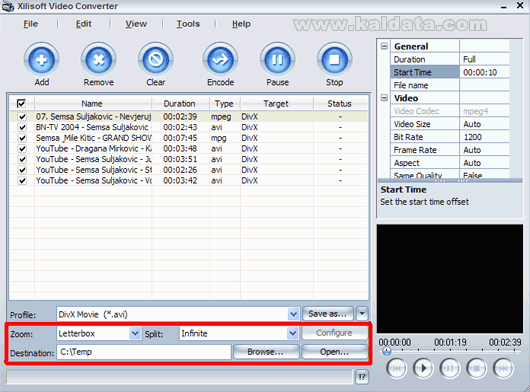Uncheck the YouTube file lasting 00:02:26
Image resolution: width=530 pixels, height=392 pixels.
pos(22,170)
